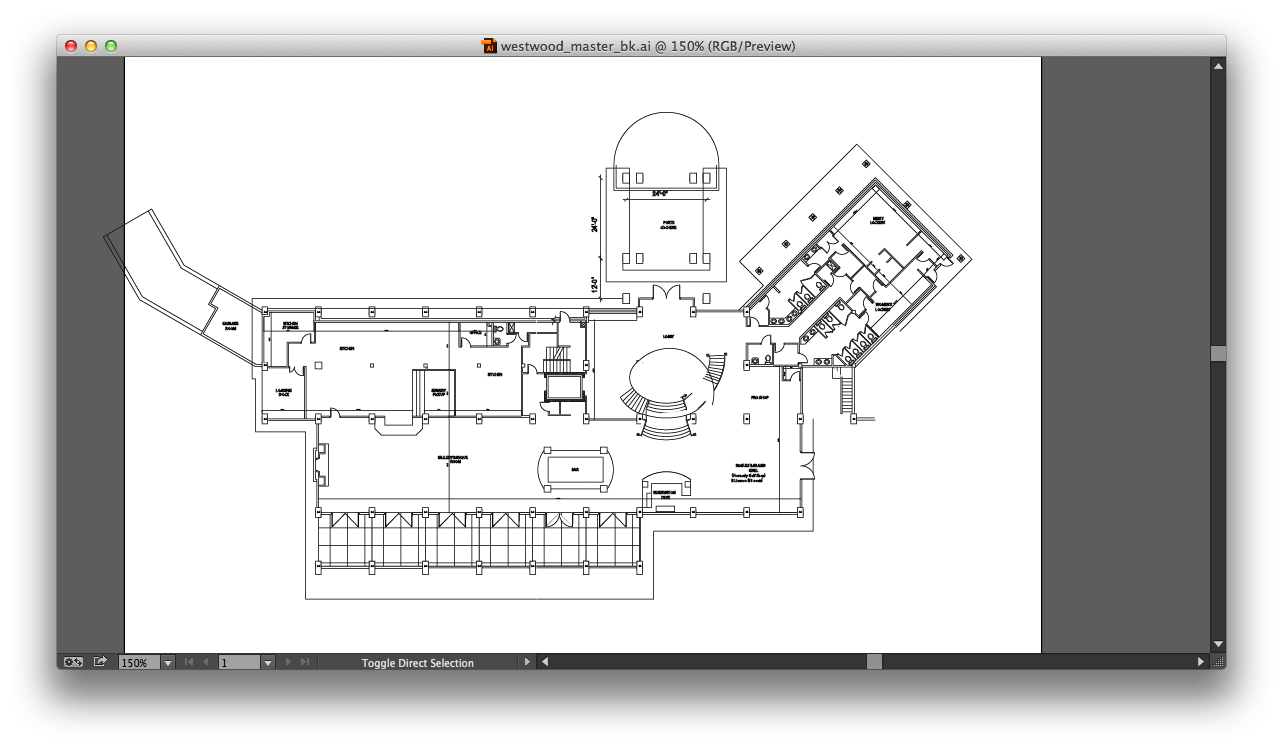The image size is (1283, 748).
Task: Open the zoom level dropdown arrow
Action: (x=168, y=662)
